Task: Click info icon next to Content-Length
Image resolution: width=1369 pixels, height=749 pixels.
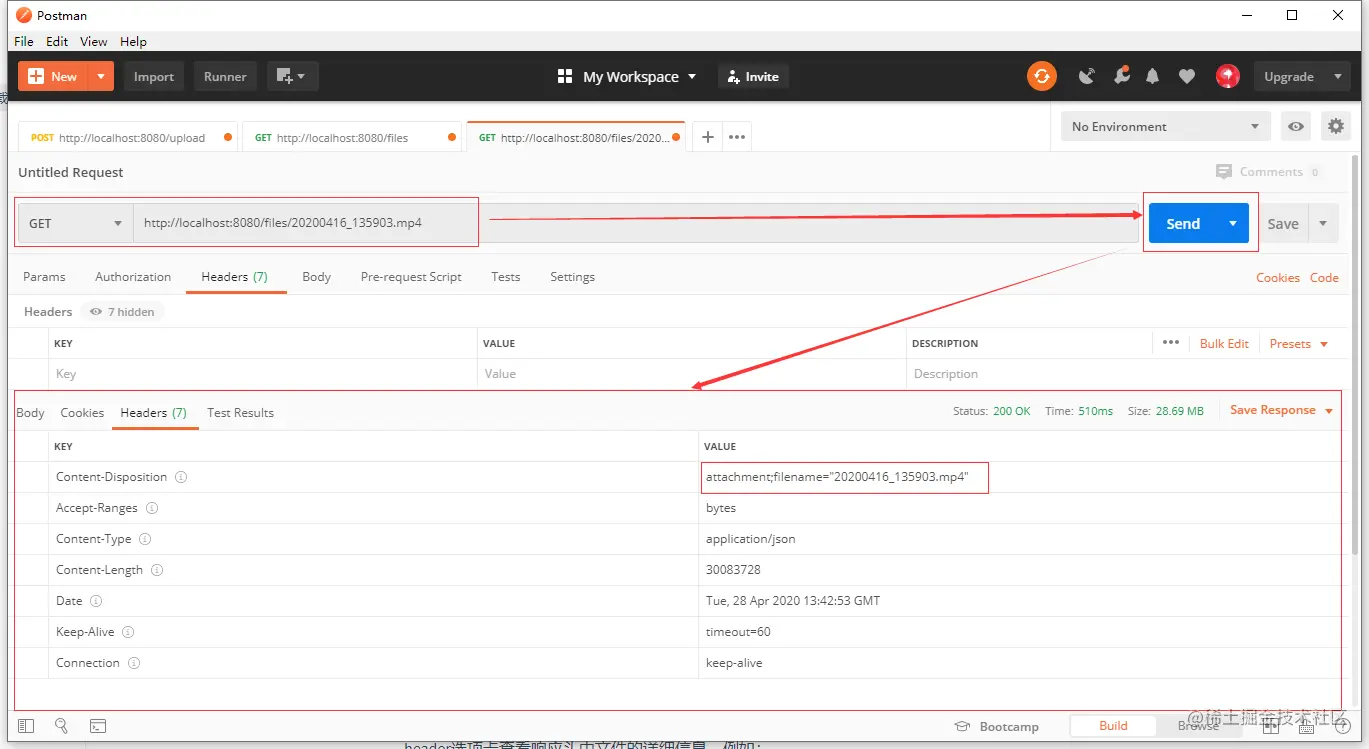Action: point(157,570)
